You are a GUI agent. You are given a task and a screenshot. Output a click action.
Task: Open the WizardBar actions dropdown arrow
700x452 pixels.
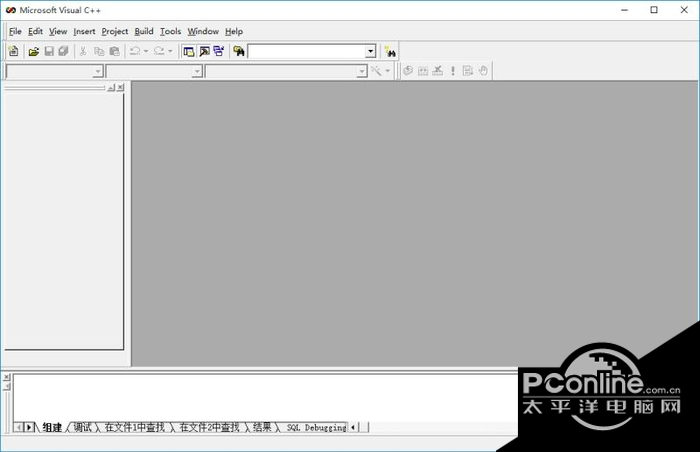(x=388, y=71)
